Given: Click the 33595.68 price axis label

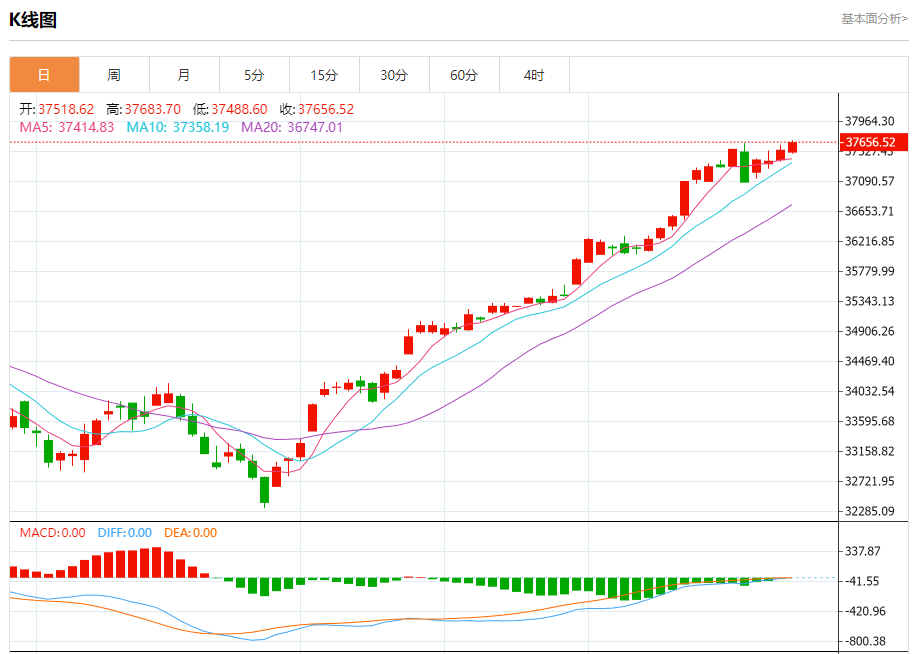Looking at the screenshot, I should pyautogui.click(x=869, y=421).
